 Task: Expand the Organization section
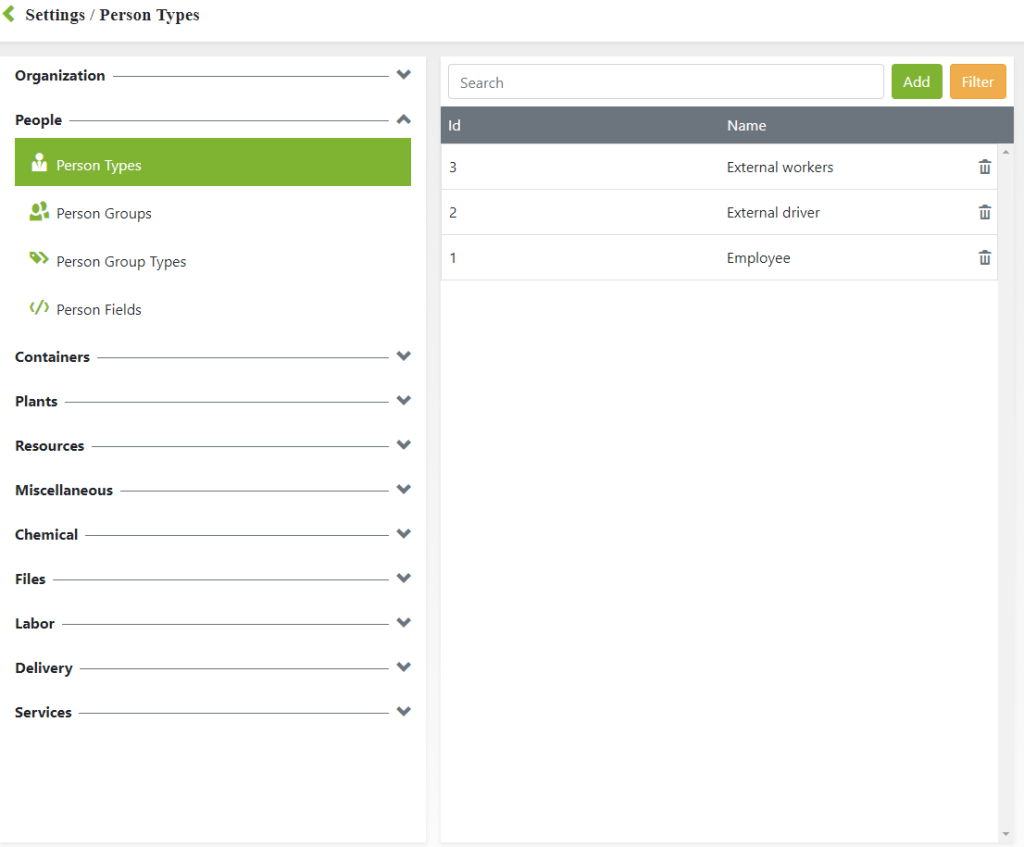[403, 75]
